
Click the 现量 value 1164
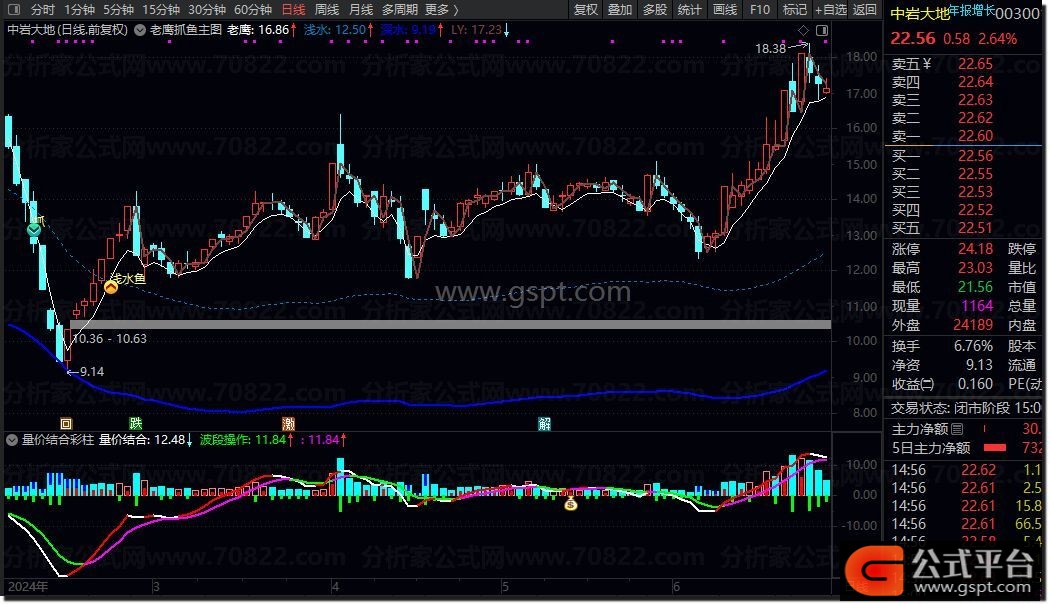(x=977, y=306)
